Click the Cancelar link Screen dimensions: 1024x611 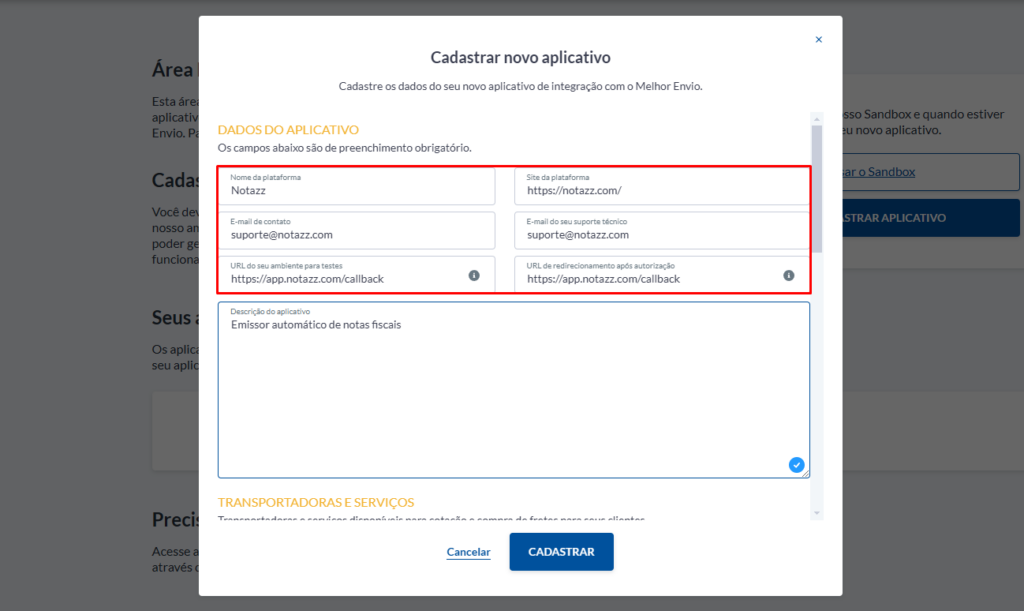(x=468, y=552)
